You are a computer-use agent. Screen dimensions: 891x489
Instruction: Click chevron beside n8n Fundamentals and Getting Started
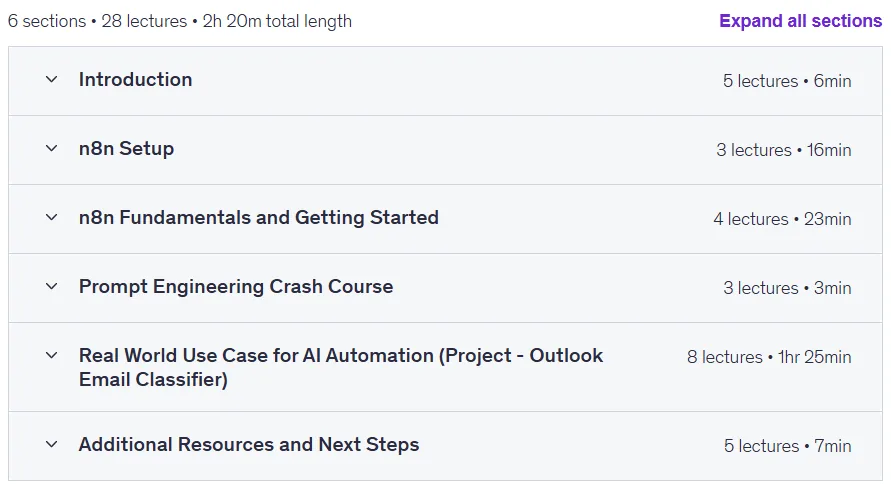pos(52,218)
